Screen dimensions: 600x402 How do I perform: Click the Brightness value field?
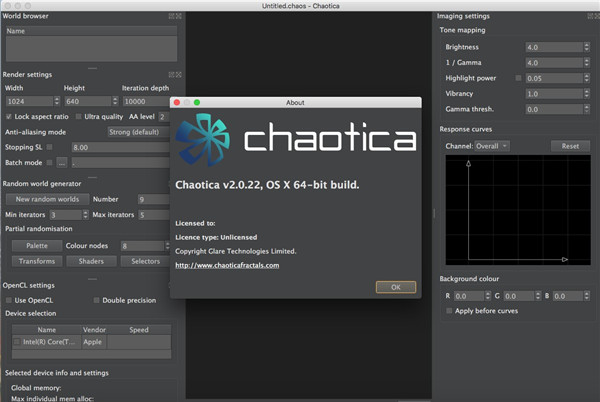(x=554, y=47)
